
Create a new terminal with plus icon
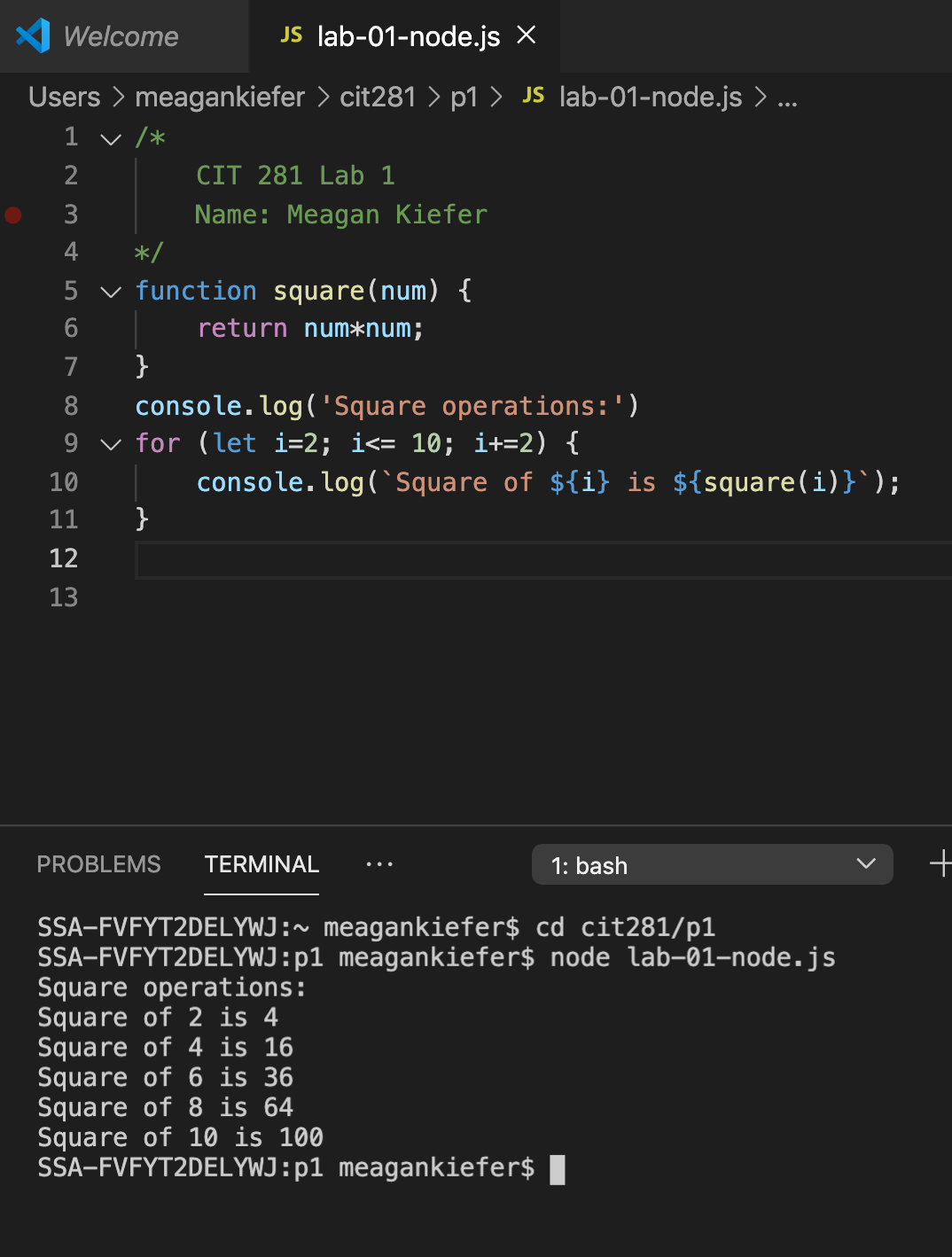[940, 863]
